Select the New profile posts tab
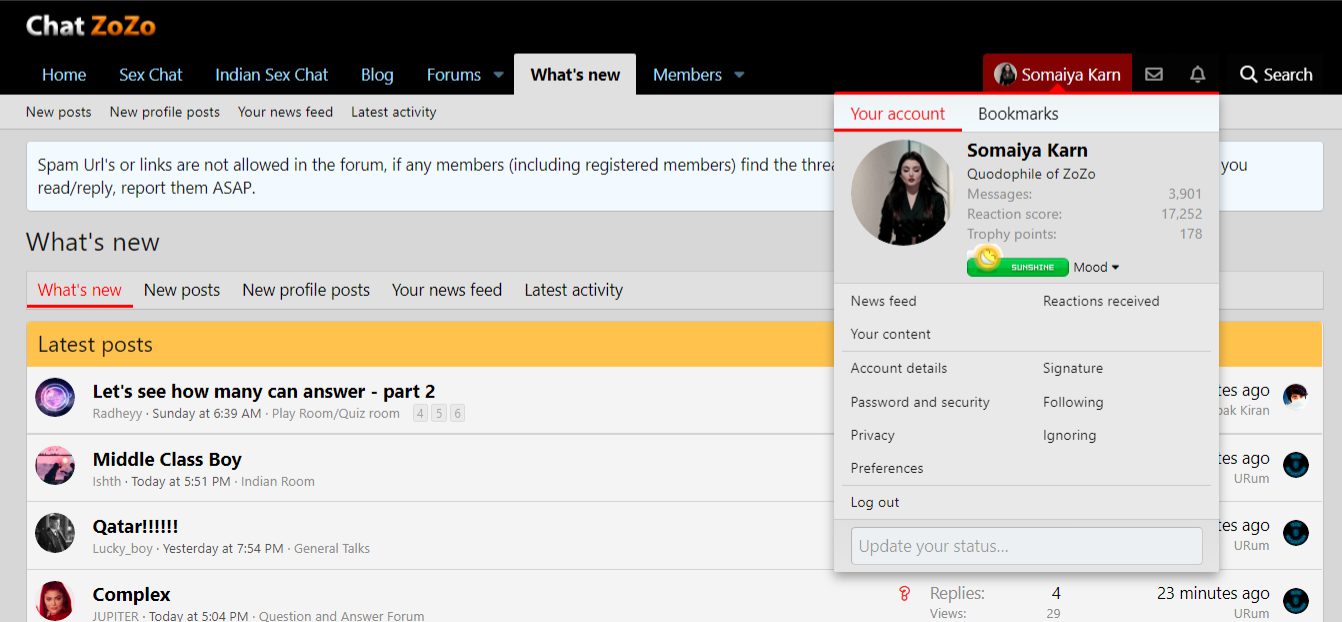The height and width of the screenshot is (622, 1342). point(306,290)
